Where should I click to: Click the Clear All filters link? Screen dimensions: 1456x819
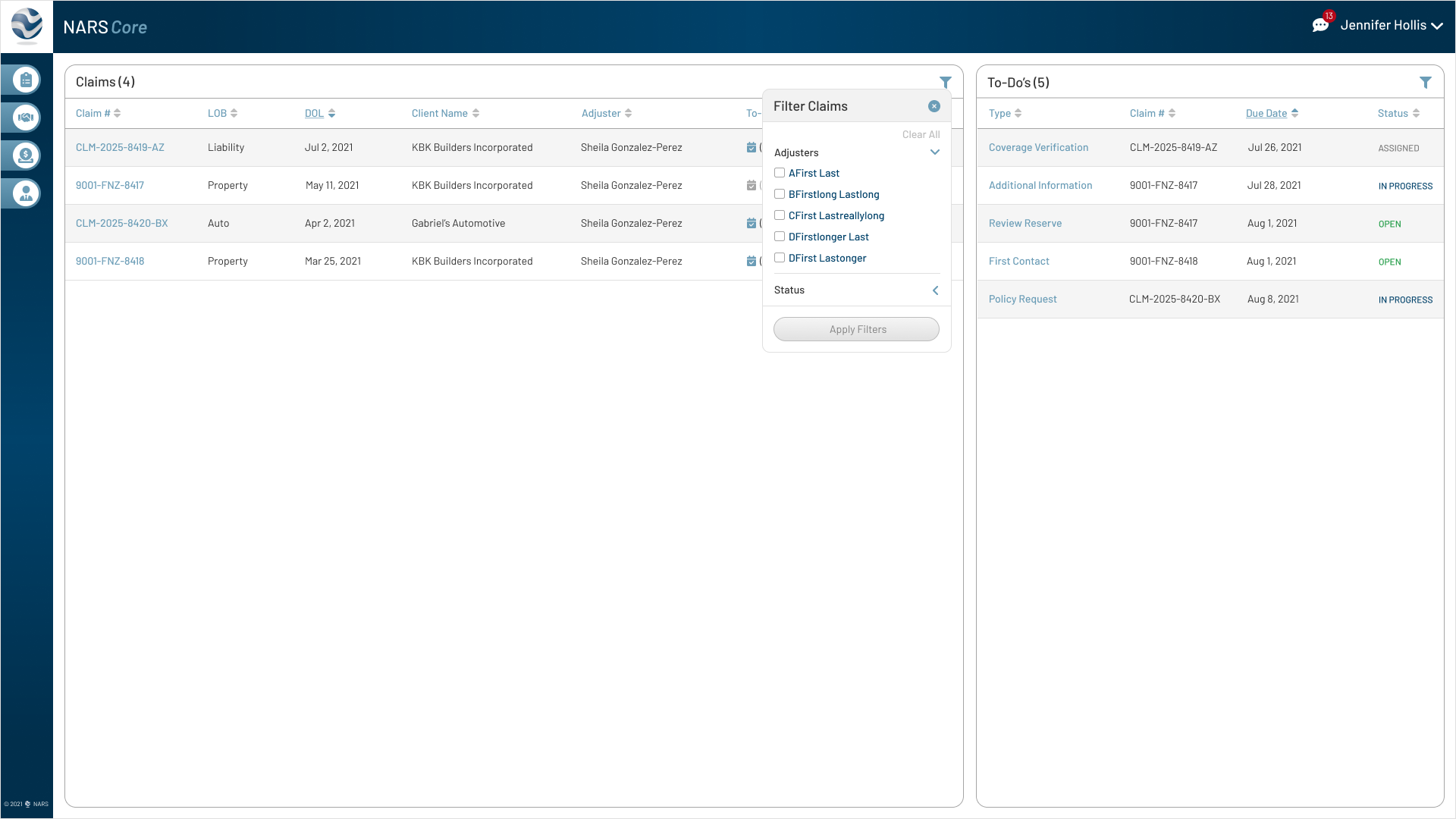pos(921,134)
